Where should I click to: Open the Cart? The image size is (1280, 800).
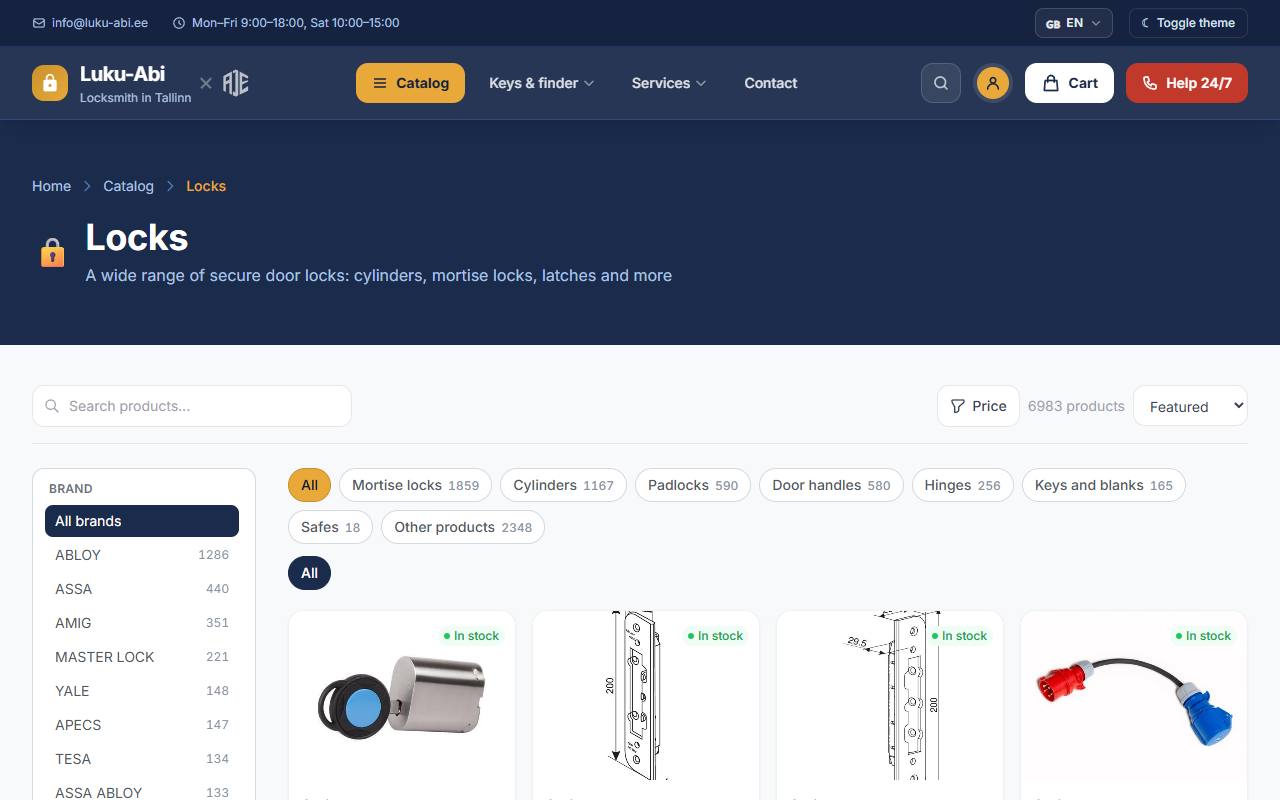[1069, 83]
